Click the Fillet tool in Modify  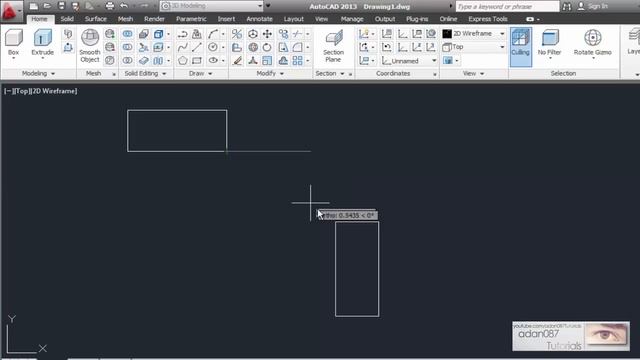click(298, 47)
